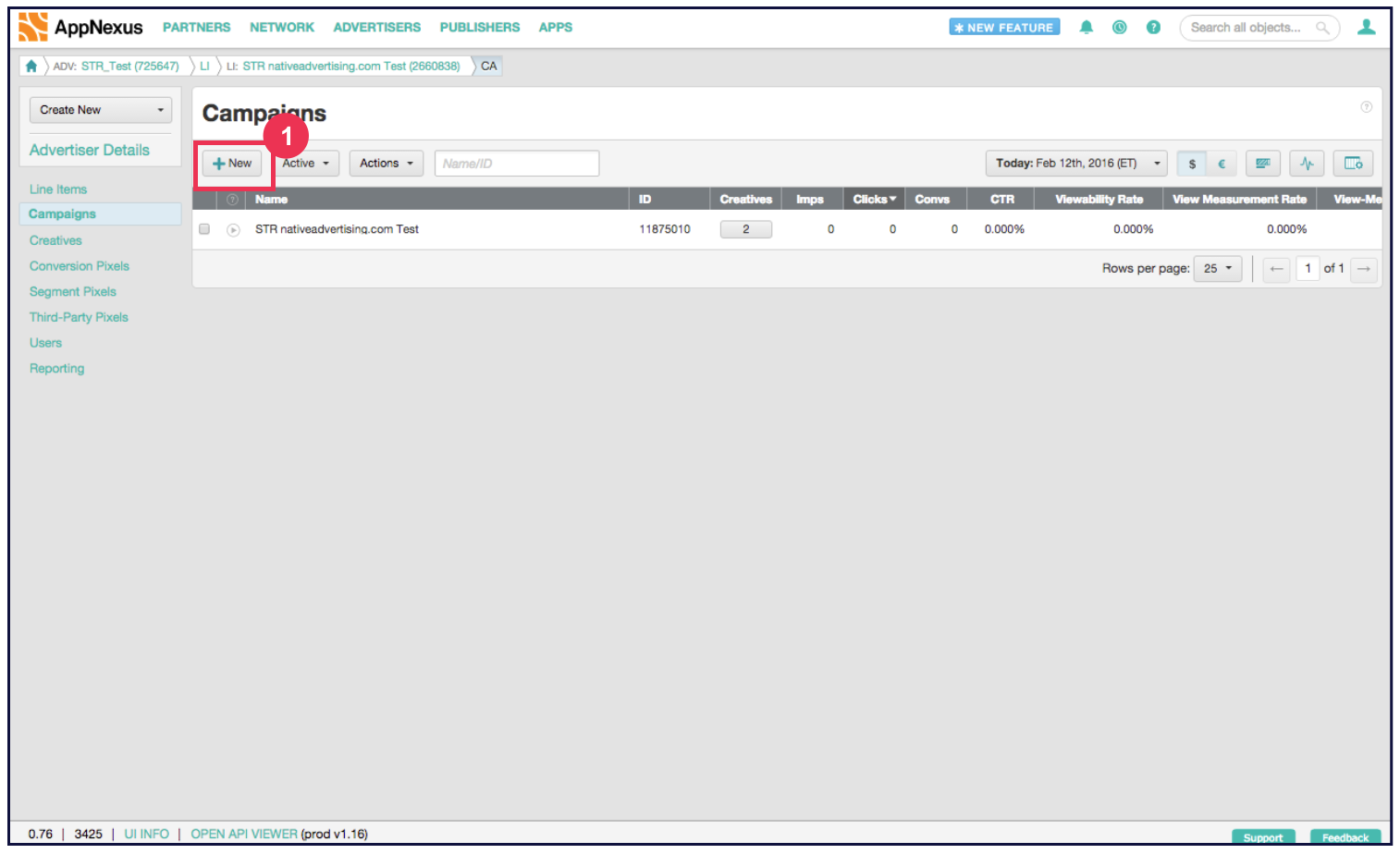Go to next page arrow

[1364, 269]
